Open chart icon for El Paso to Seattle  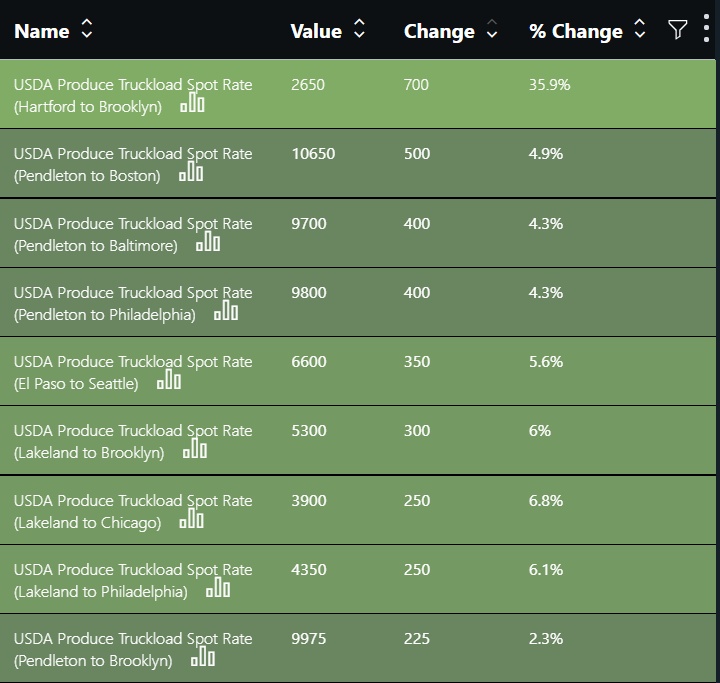pyautogui.click(x=169, y=379)
